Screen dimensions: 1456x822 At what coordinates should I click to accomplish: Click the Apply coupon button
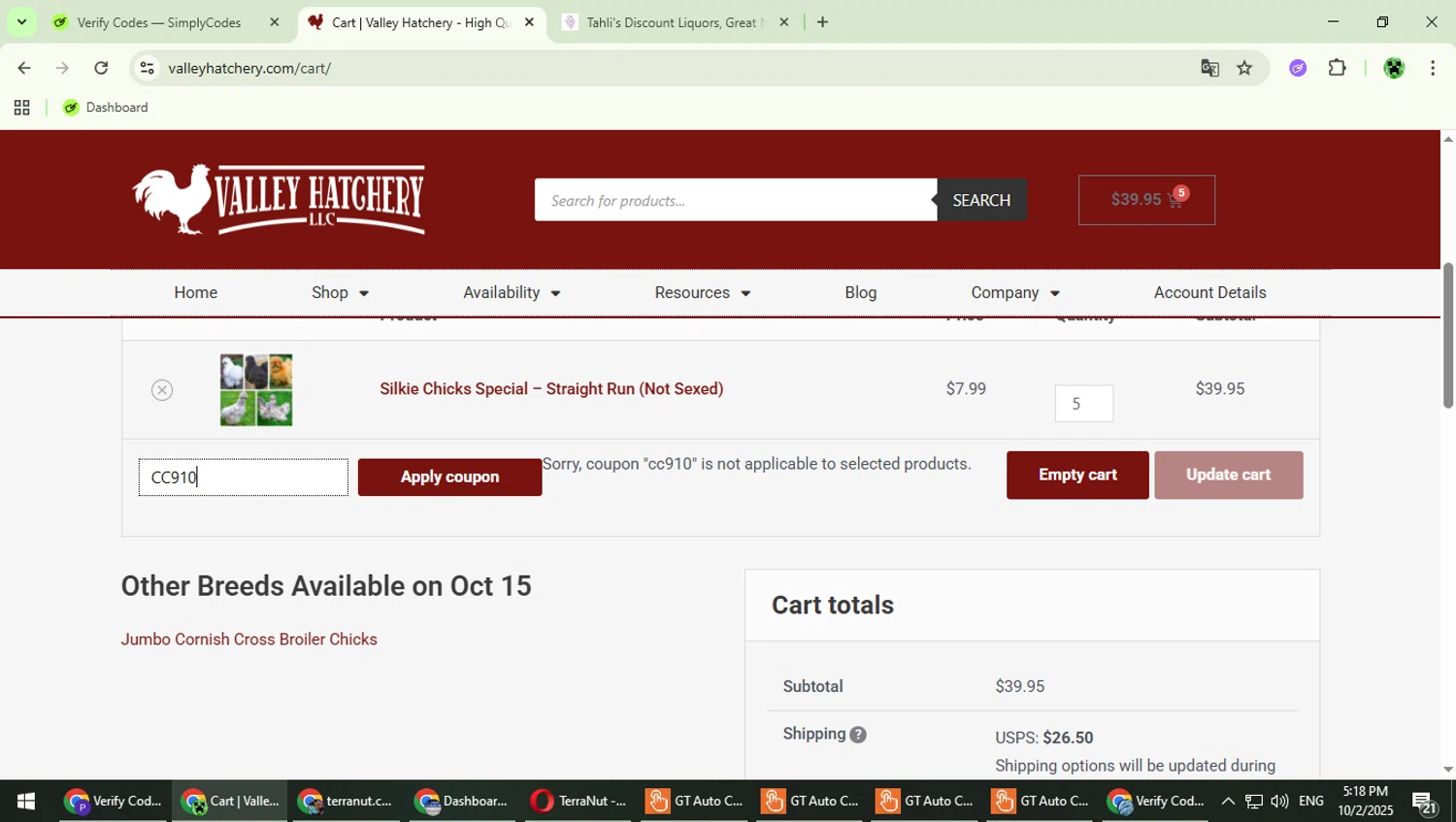(449, 477)
